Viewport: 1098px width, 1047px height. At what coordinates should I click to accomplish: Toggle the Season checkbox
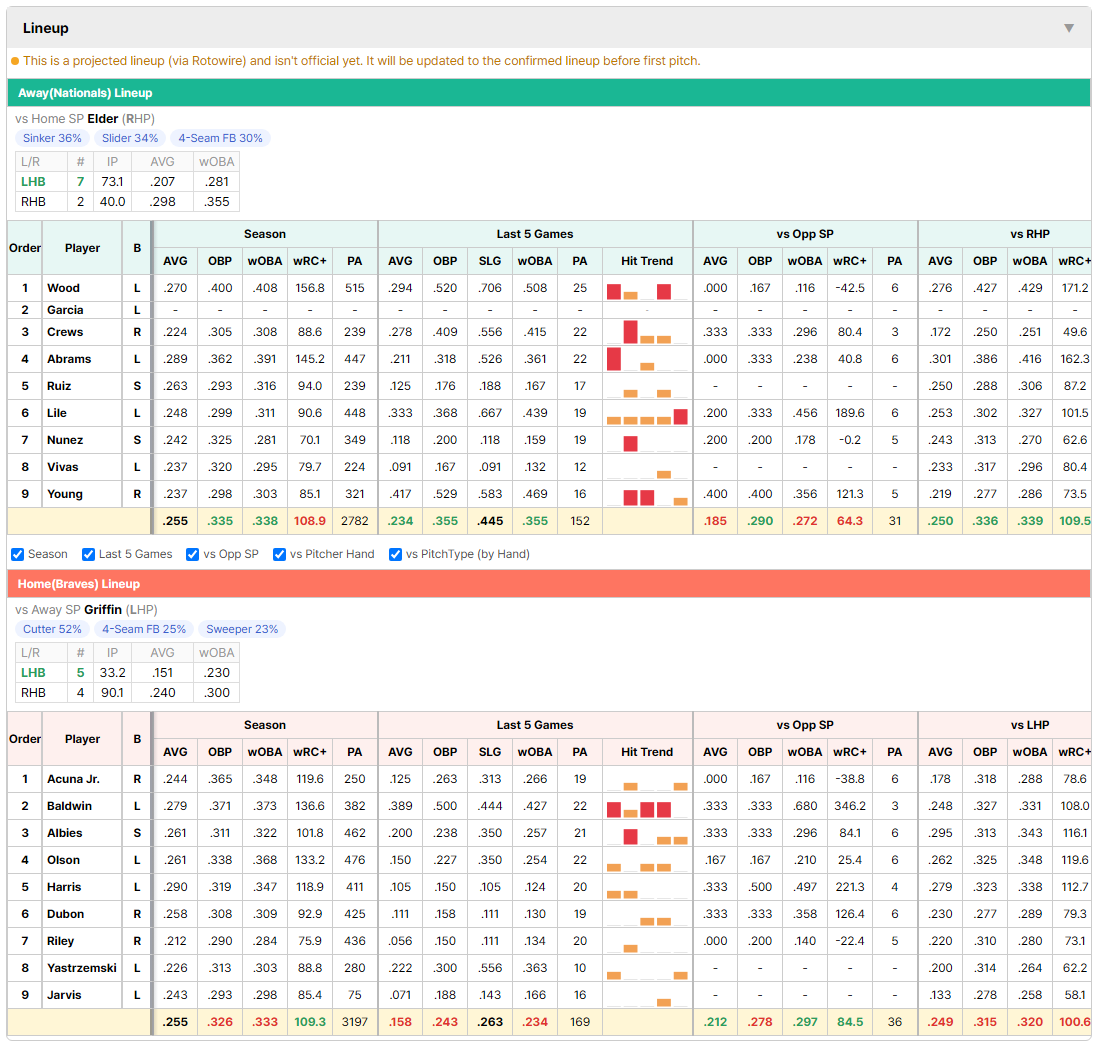pyautogui.click(x=18, y=555)
